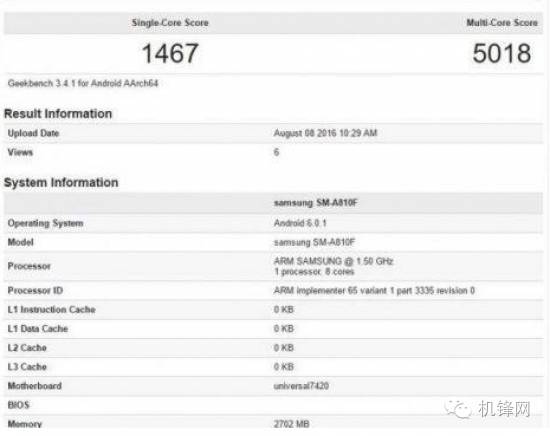Select the L2 Cache 0 KB value
This screenshot has height=436, width=550.
coord(284,348)
